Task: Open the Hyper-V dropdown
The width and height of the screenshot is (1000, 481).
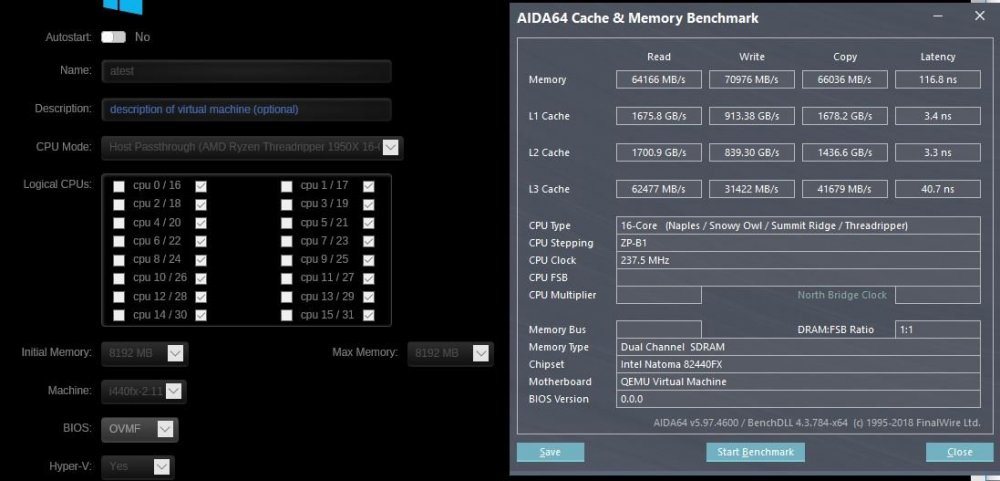Action: [138, 466]
